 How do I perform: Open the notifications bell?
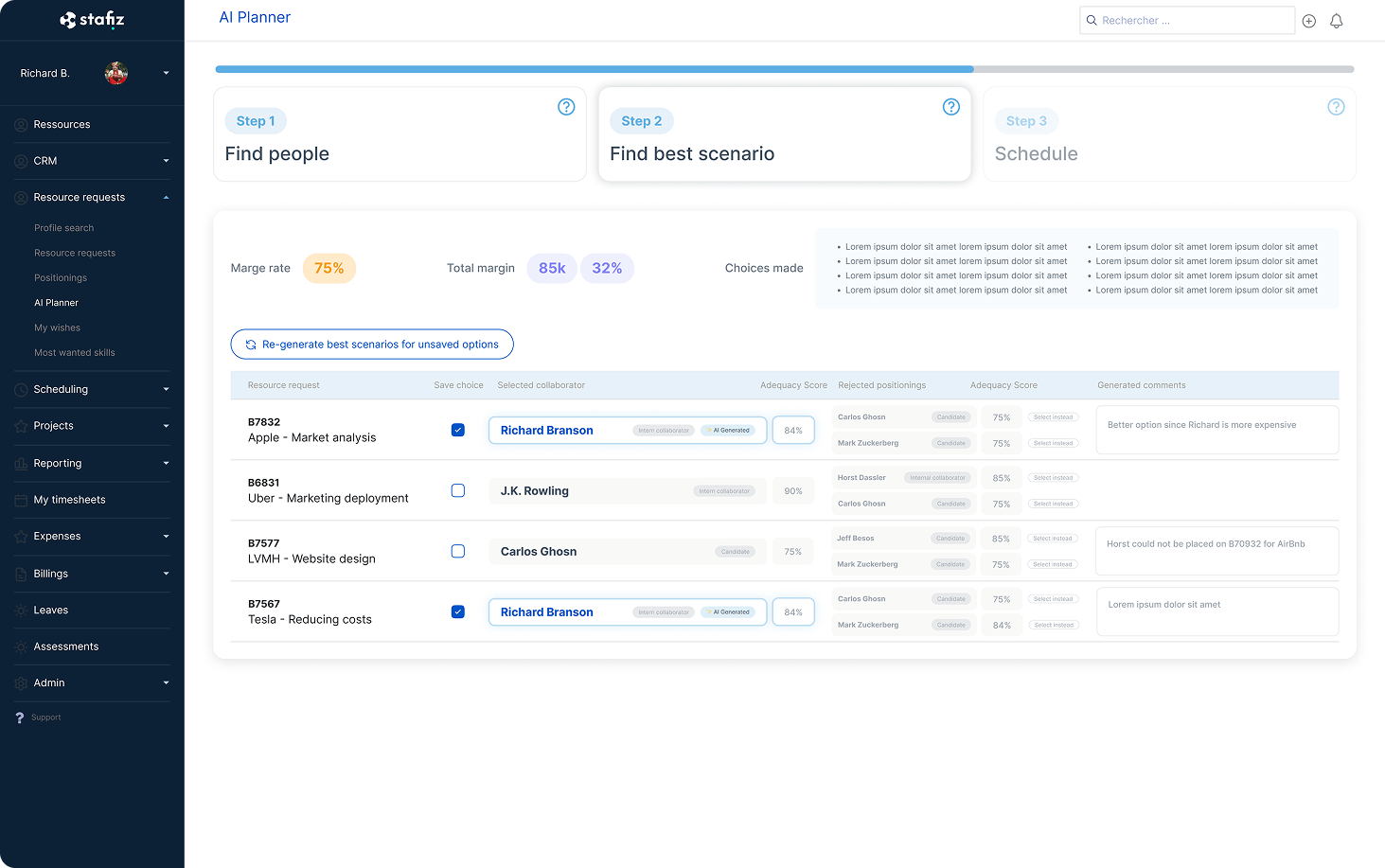1337,21
